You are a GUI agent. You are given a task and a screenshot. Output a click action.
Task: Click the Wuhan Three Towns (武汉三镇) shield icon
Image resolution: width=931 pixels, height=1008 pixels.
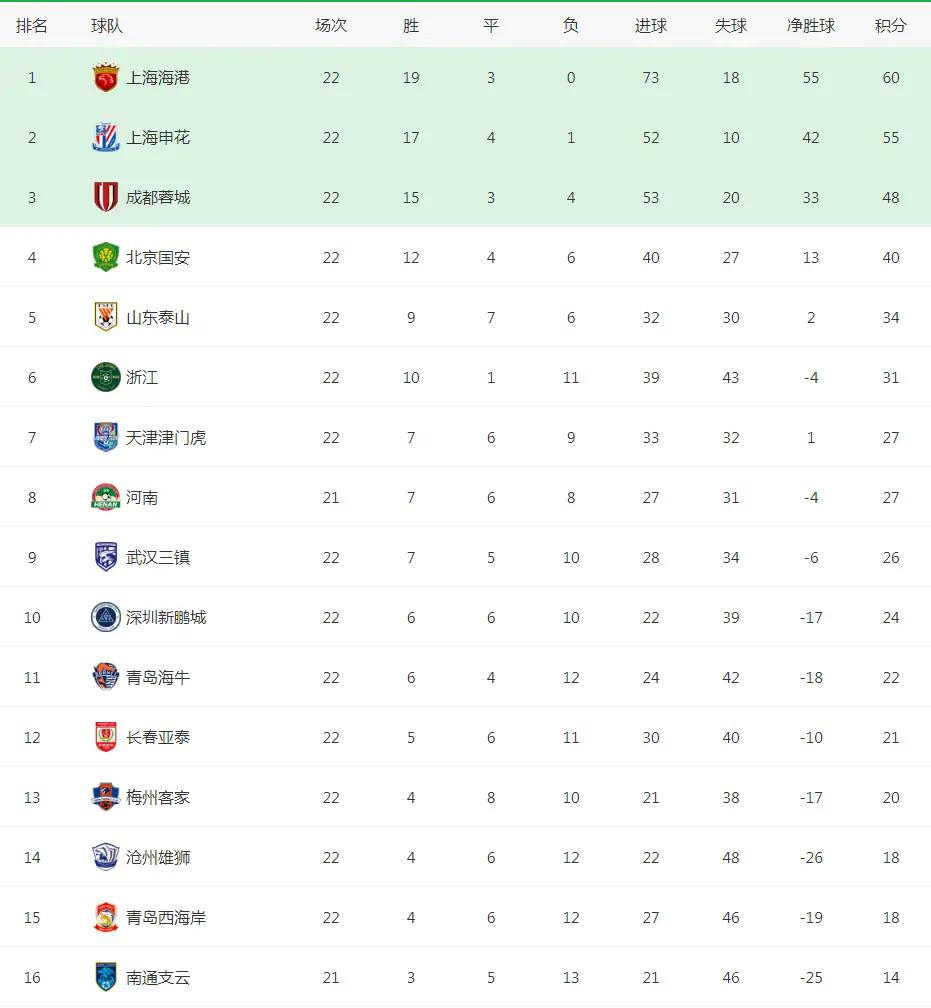tap(105, 558)
